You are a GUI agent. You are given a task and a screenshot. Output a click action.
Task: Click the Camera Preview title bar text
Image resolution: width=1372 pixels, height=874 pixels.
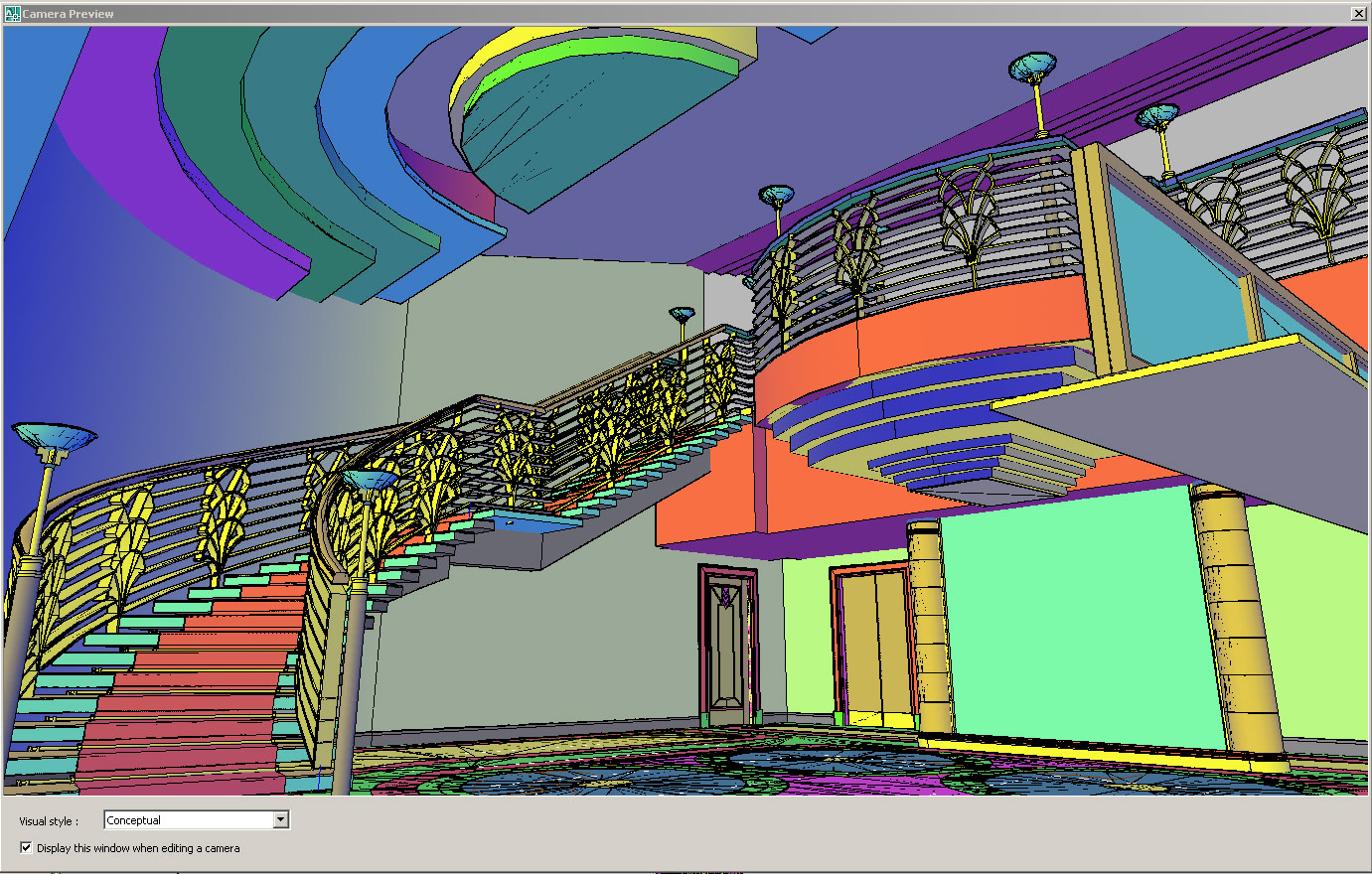click(69, 14)
